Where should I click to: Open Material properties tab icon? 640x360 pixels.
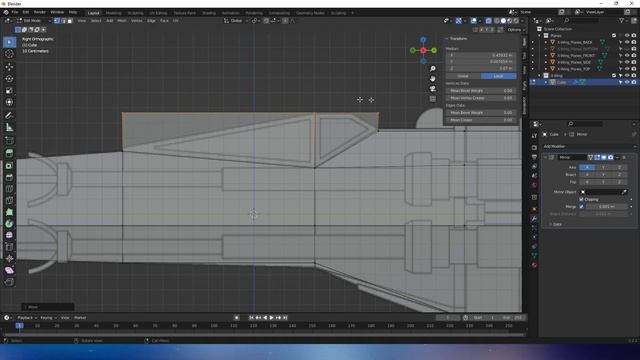534,265
